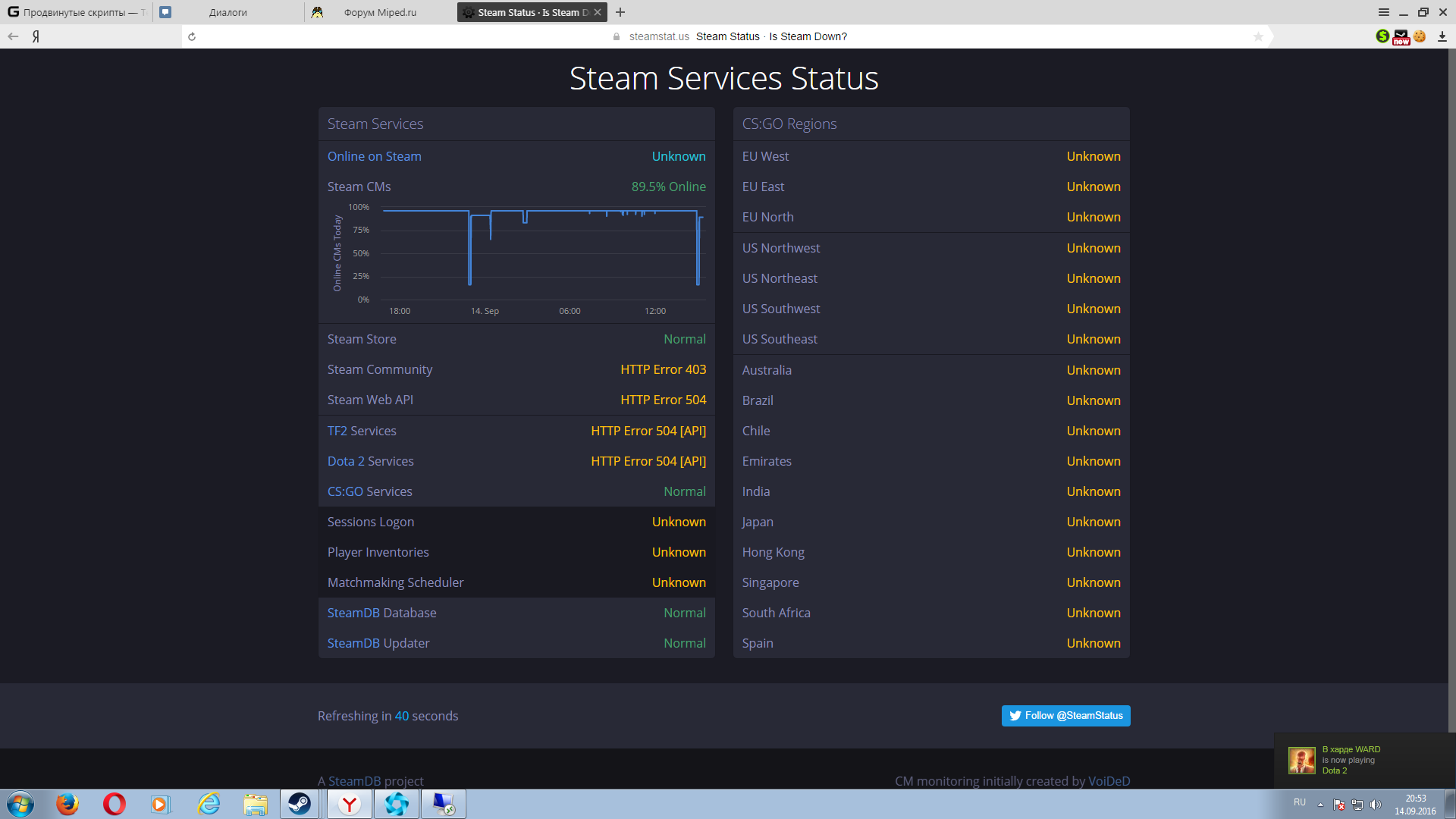Switch to Yandex Browser on the taskbar
This screenshot has width=1456, height=819.
tap(350, 804)
